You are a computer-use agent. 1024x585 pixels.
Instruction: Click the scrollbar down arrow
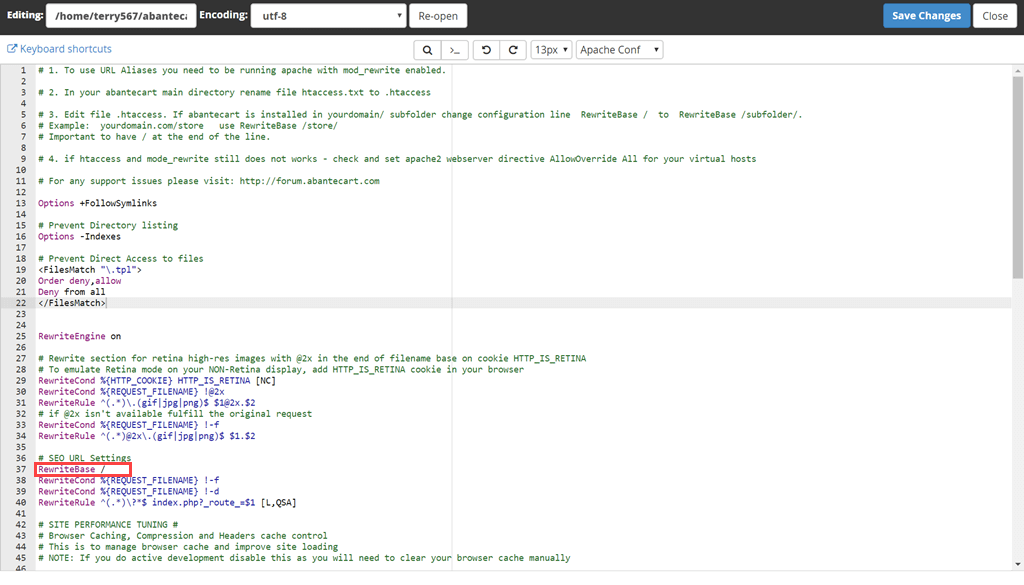click(x=1017, y=565)
